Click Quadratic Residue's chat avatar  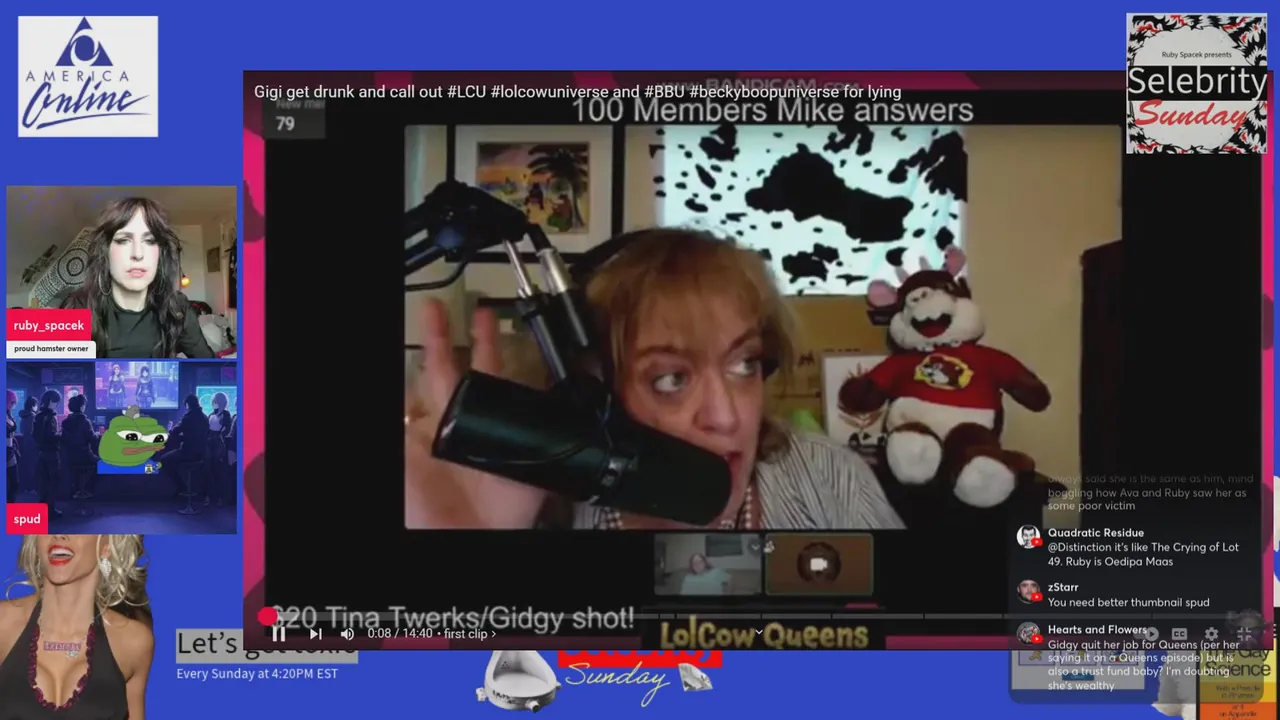click(x=1028, y=537)
